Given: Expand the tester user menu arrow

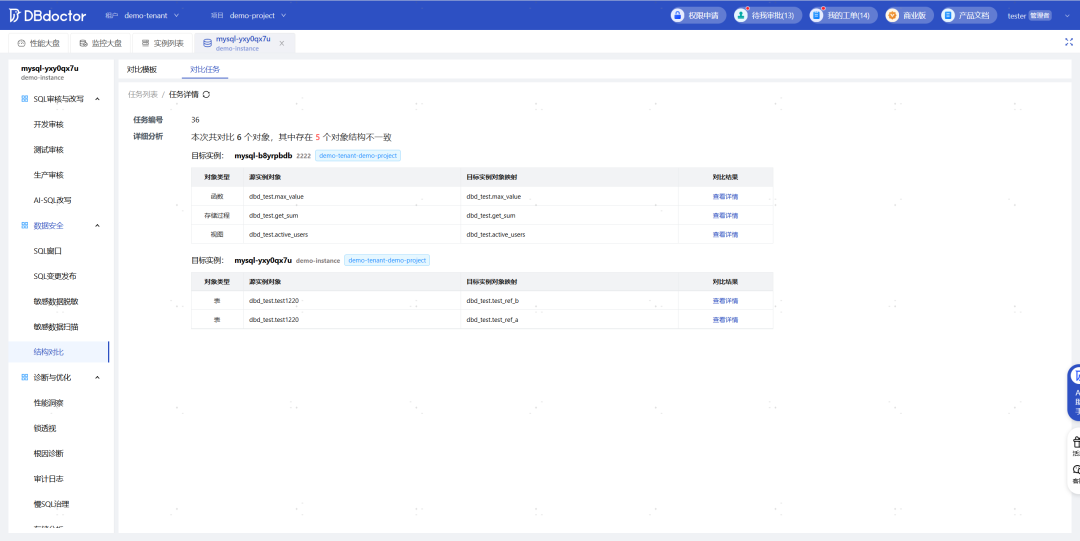Looking at the screenshot, I should 1067,15.
